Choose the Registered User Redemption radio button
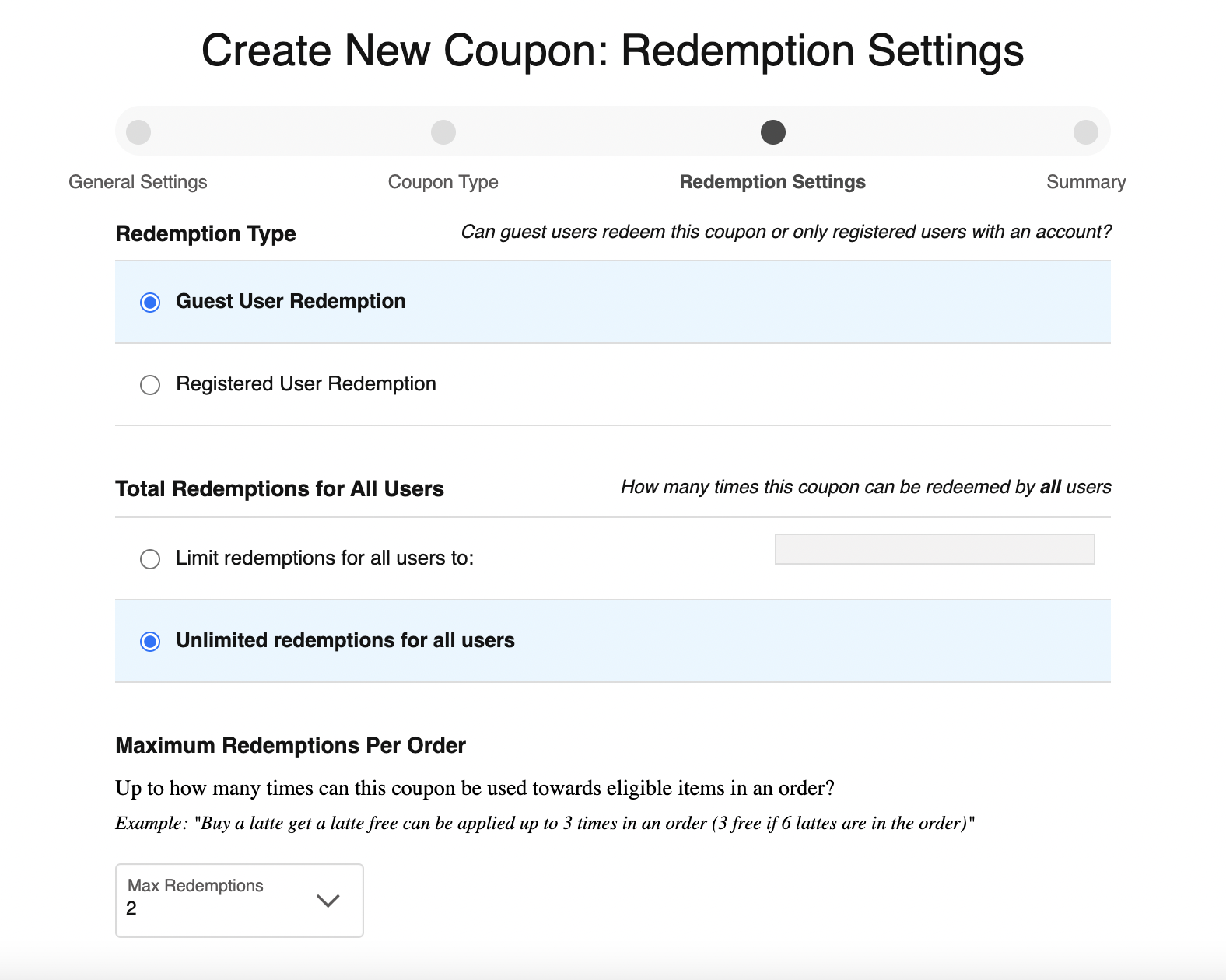This screenshot has height=980, width=1226. (150, 385)
